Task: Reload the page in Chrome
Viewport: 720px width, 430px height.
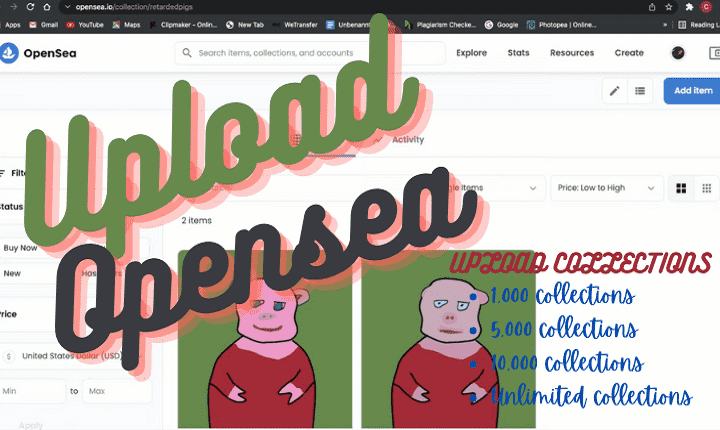Action: [30, 7]
